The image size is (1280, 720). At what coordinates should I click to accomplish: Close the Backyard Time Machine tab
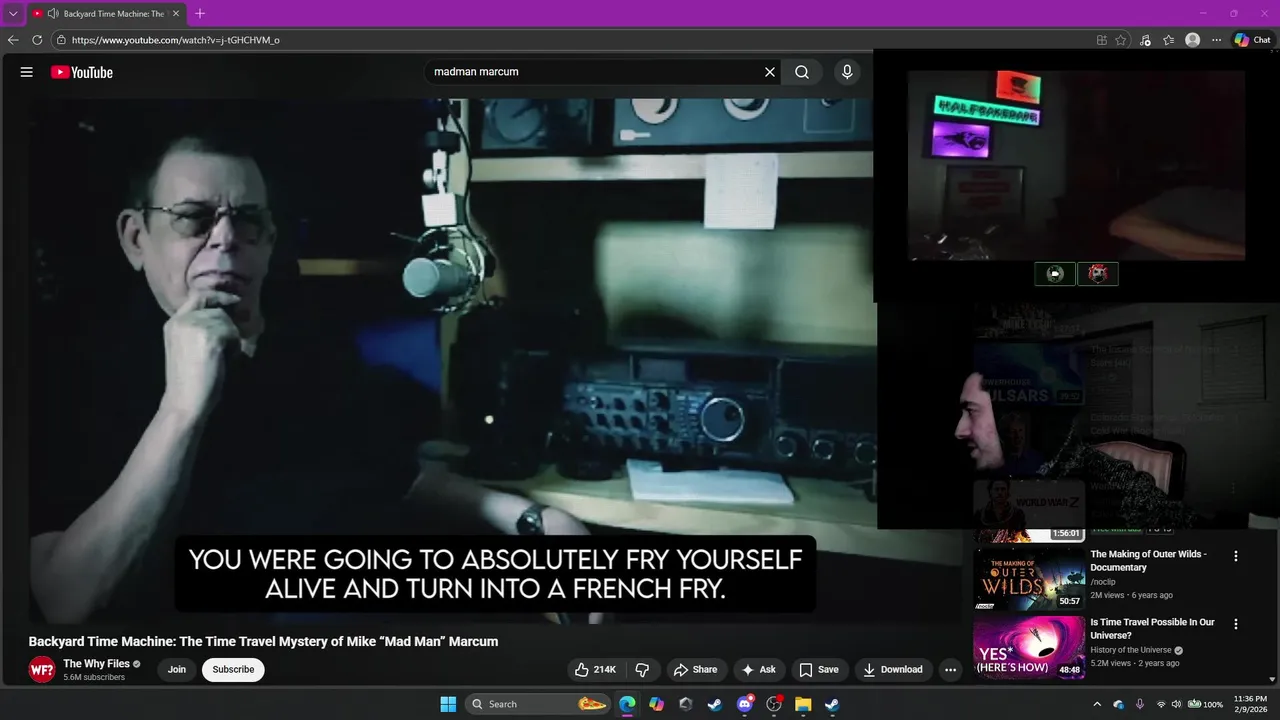click(176, 14)
